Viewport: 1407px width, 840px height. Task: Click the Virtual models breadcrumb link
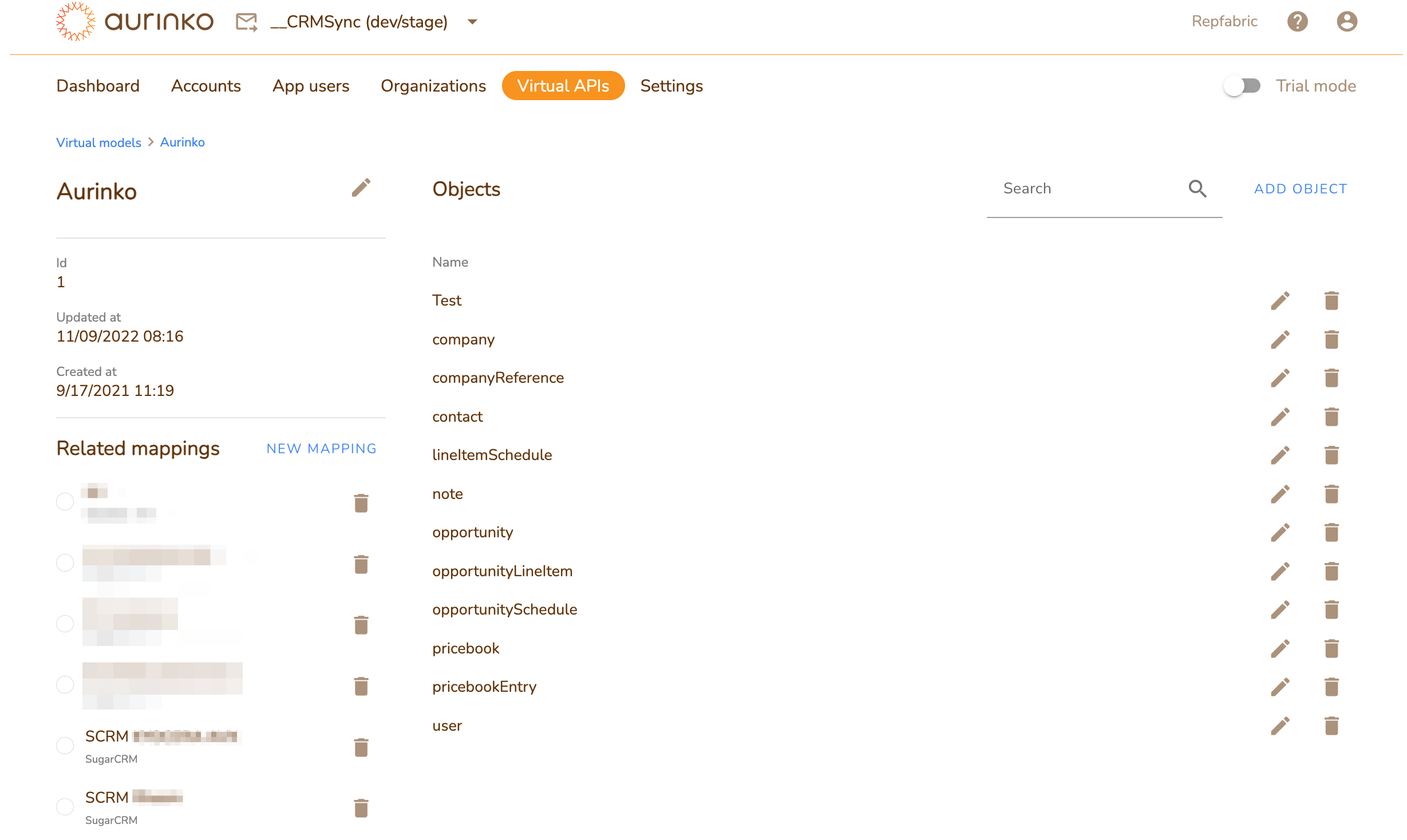98,142
